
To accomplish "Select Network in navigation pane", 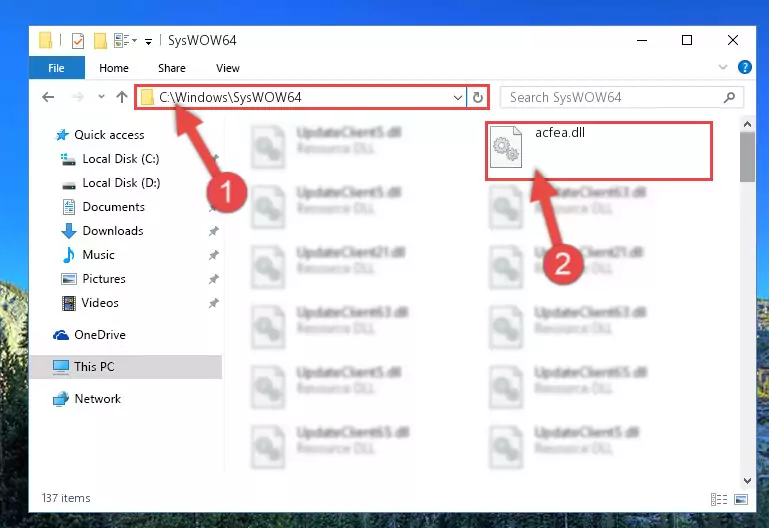I will (x=98, y=399).
